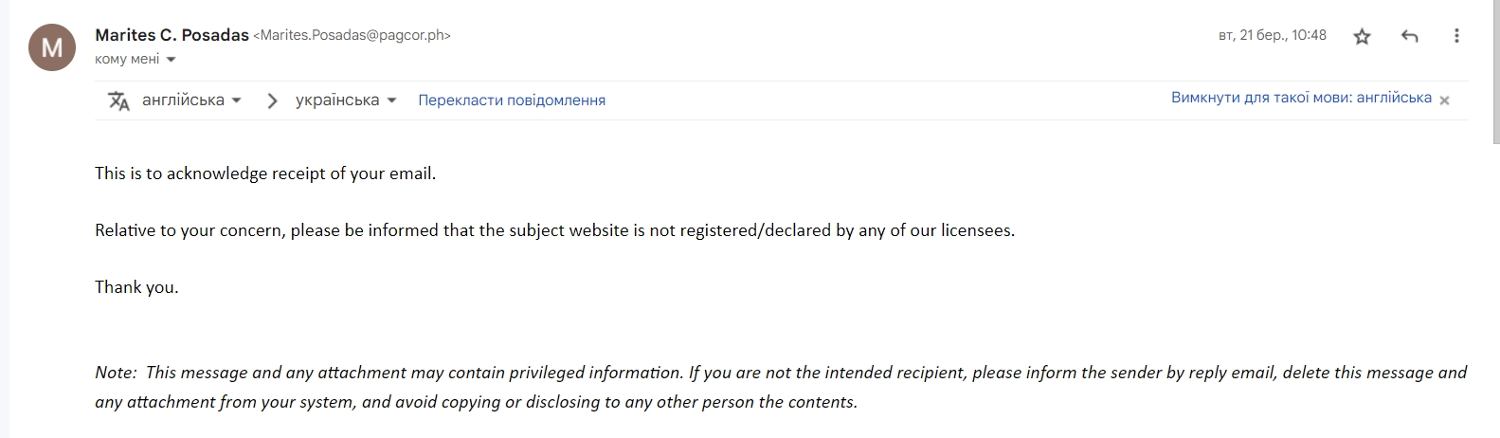This screenshot has height=438, width=1500.
Task: Open the 'англійська' source language dropdown
Action: 192,100
